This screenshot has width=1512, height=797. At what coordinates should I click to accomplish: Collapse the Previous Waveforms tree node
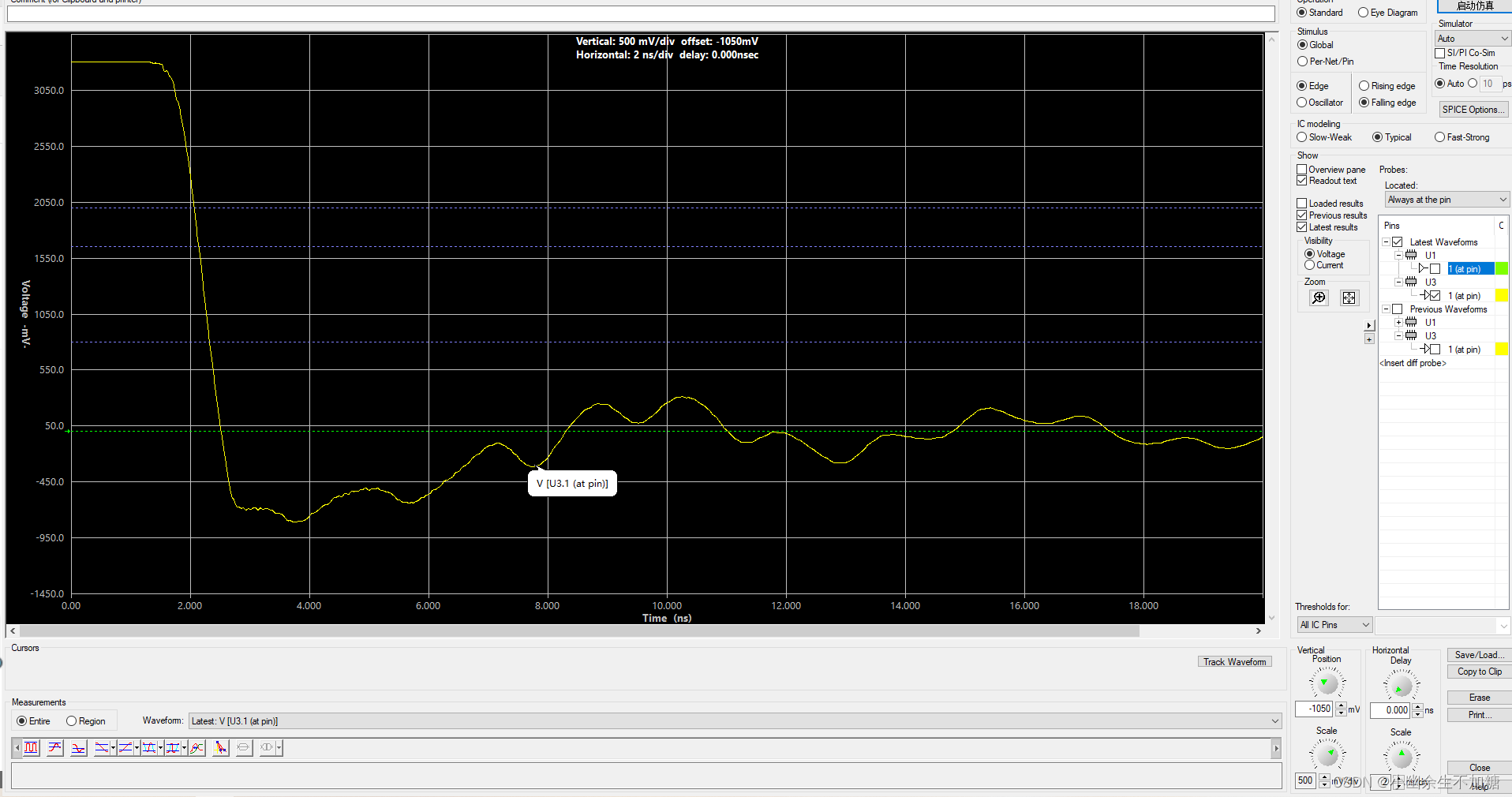1386,309
